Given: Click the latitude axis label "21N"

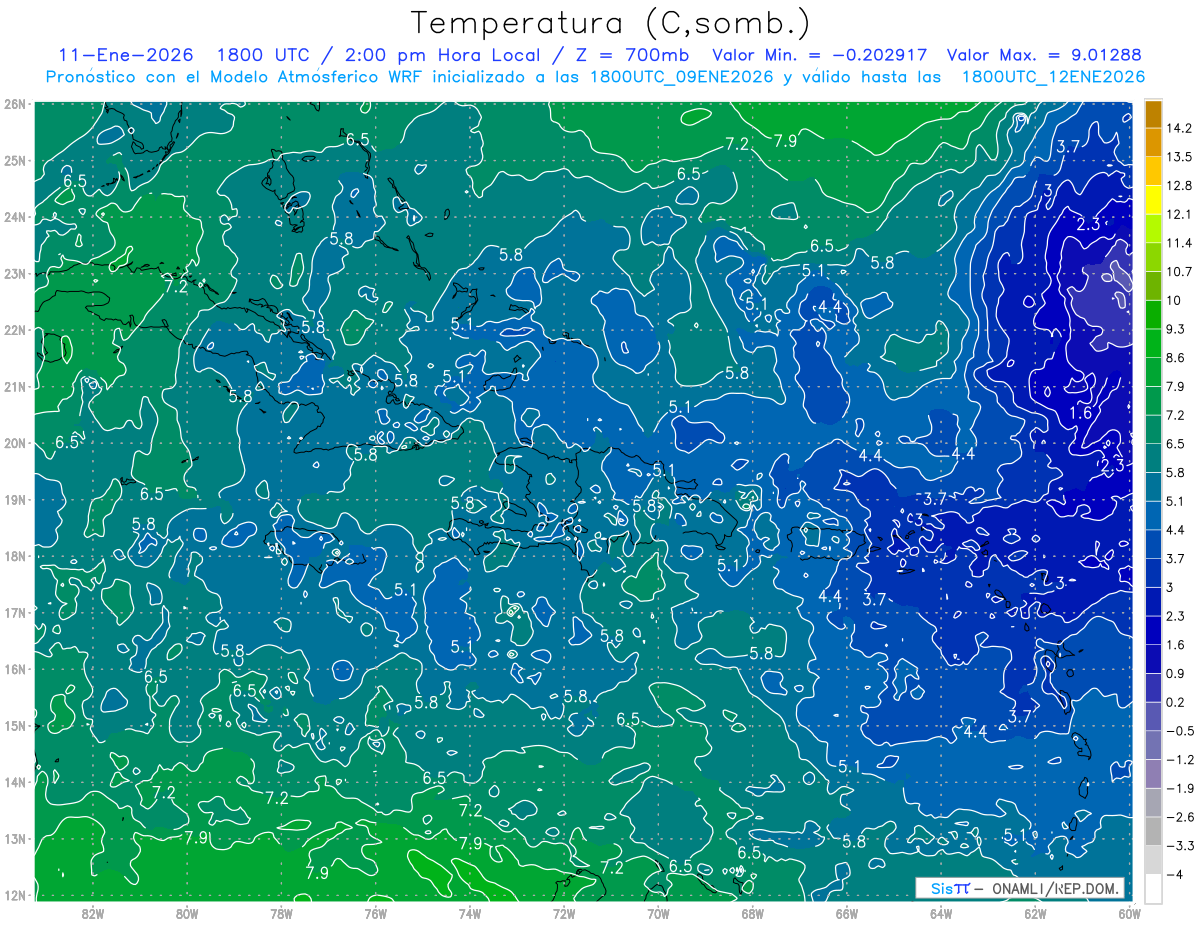Looking at the screenshot, I should pyautogui.click(x=15, y=386).
